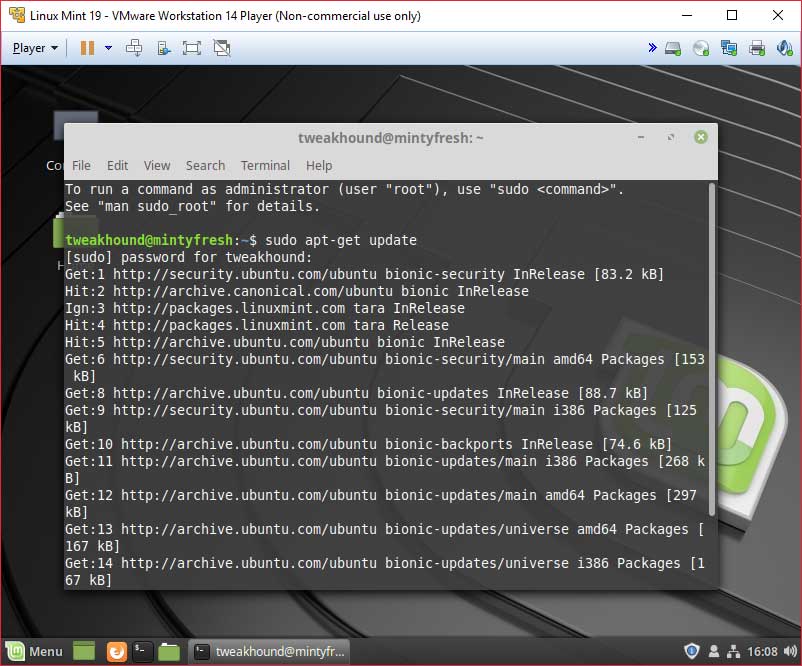Click the network adapter device icon
The height and width of the screenshot is (666, 802).
tap(729, 49)
